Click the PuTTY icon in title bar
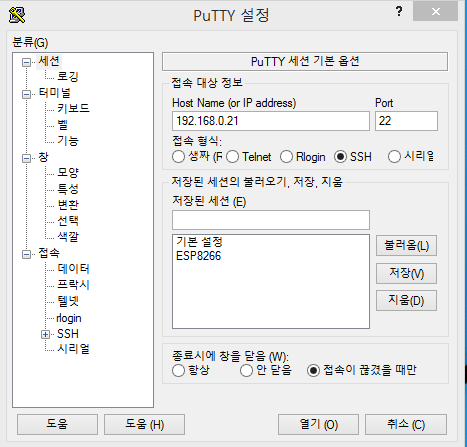The image size is (467, 447). (x=17, y=15)
